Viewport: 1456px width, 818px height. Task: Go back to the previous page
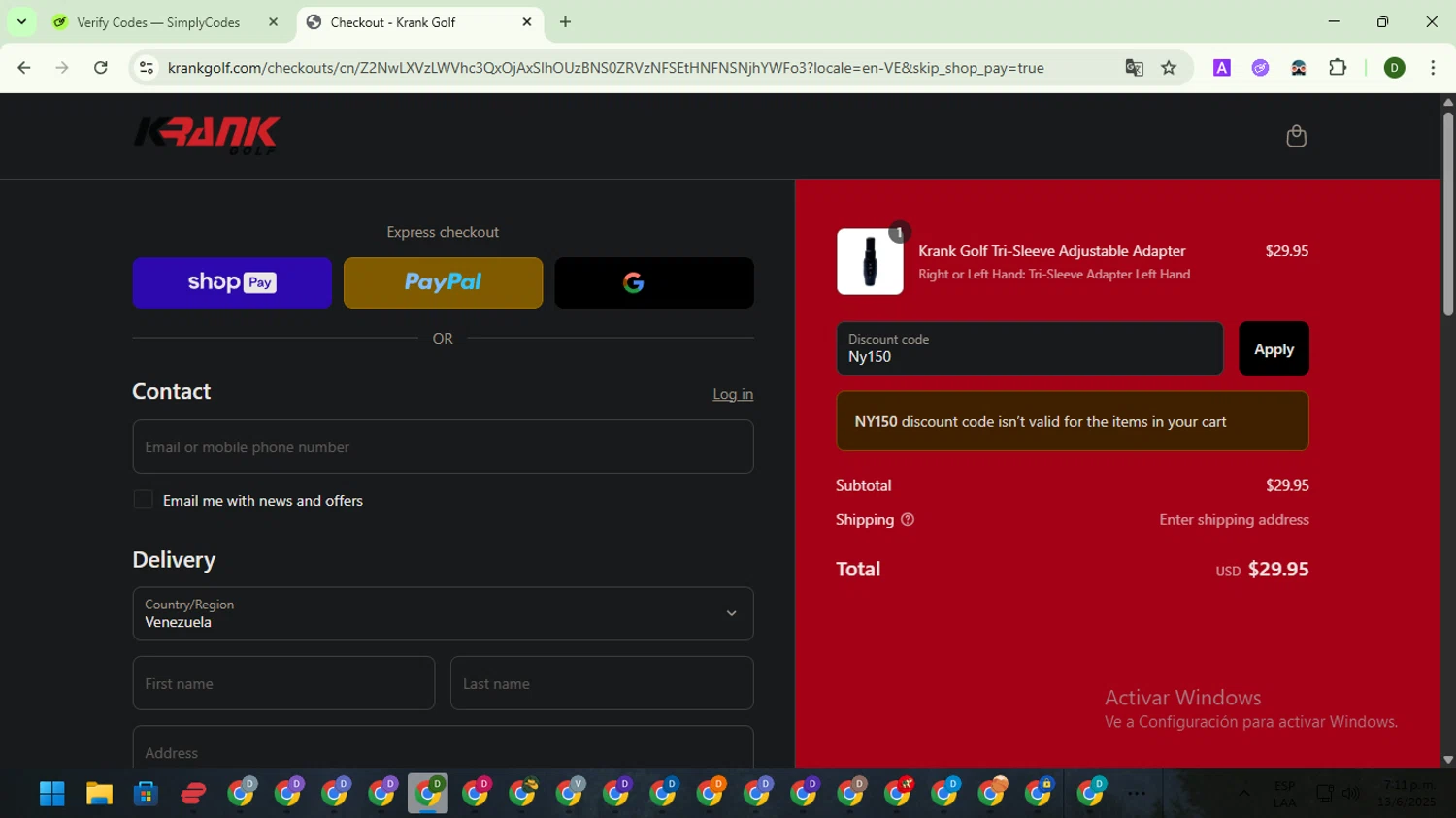point(24,68)
